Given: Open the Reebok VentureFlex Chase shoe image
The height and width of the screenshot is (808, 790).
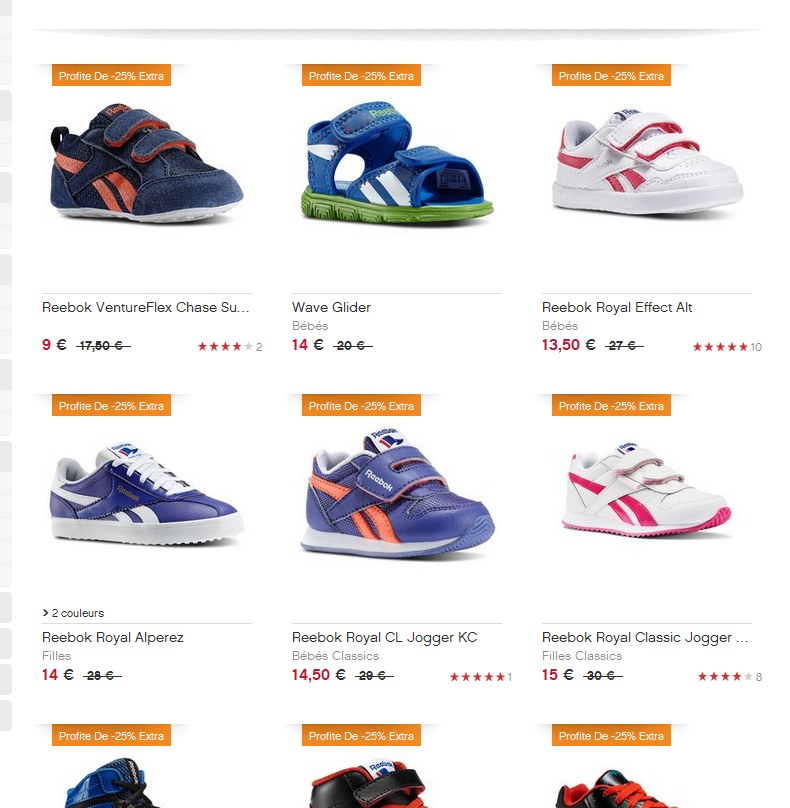Looking at the screenshot, I should click(x=147, y=163).
